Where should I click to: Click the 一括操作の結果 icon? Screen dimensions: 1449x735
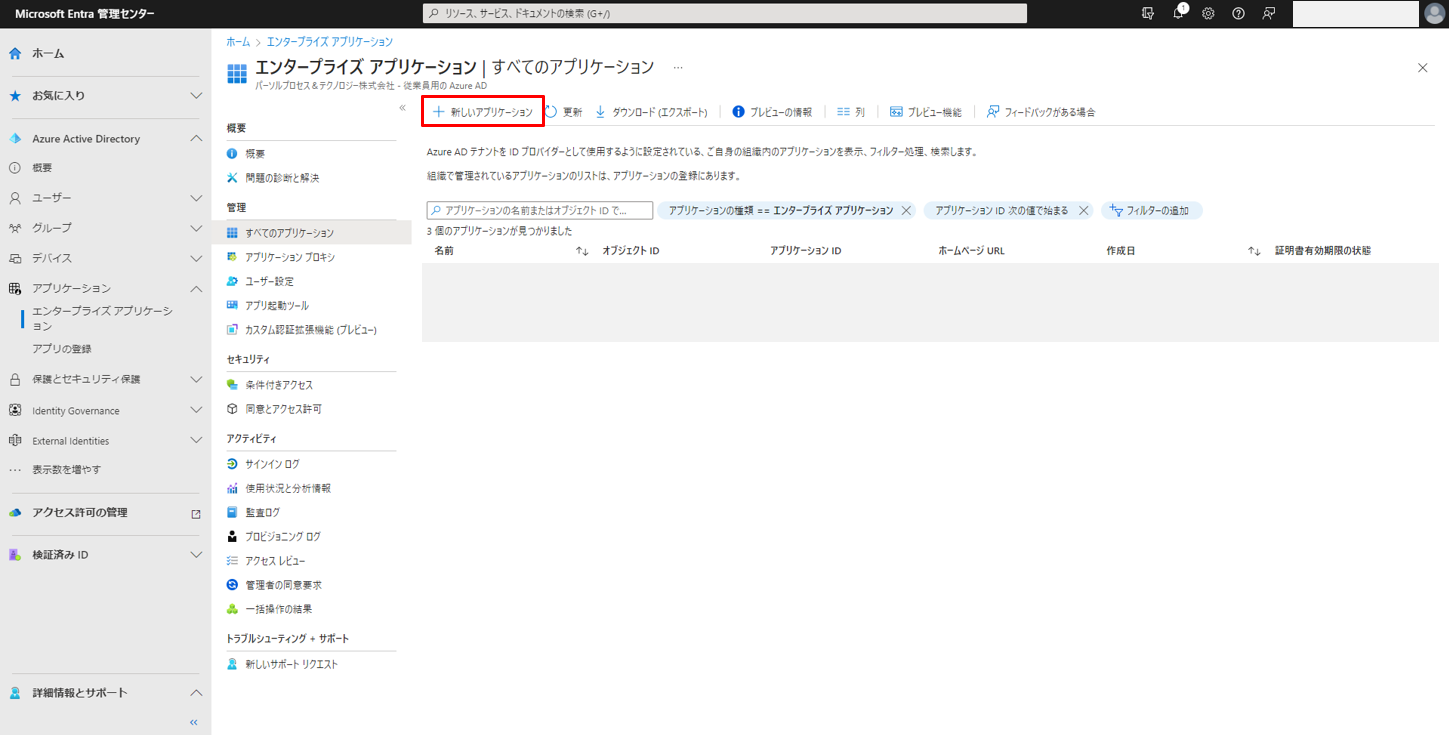(232, 608)
